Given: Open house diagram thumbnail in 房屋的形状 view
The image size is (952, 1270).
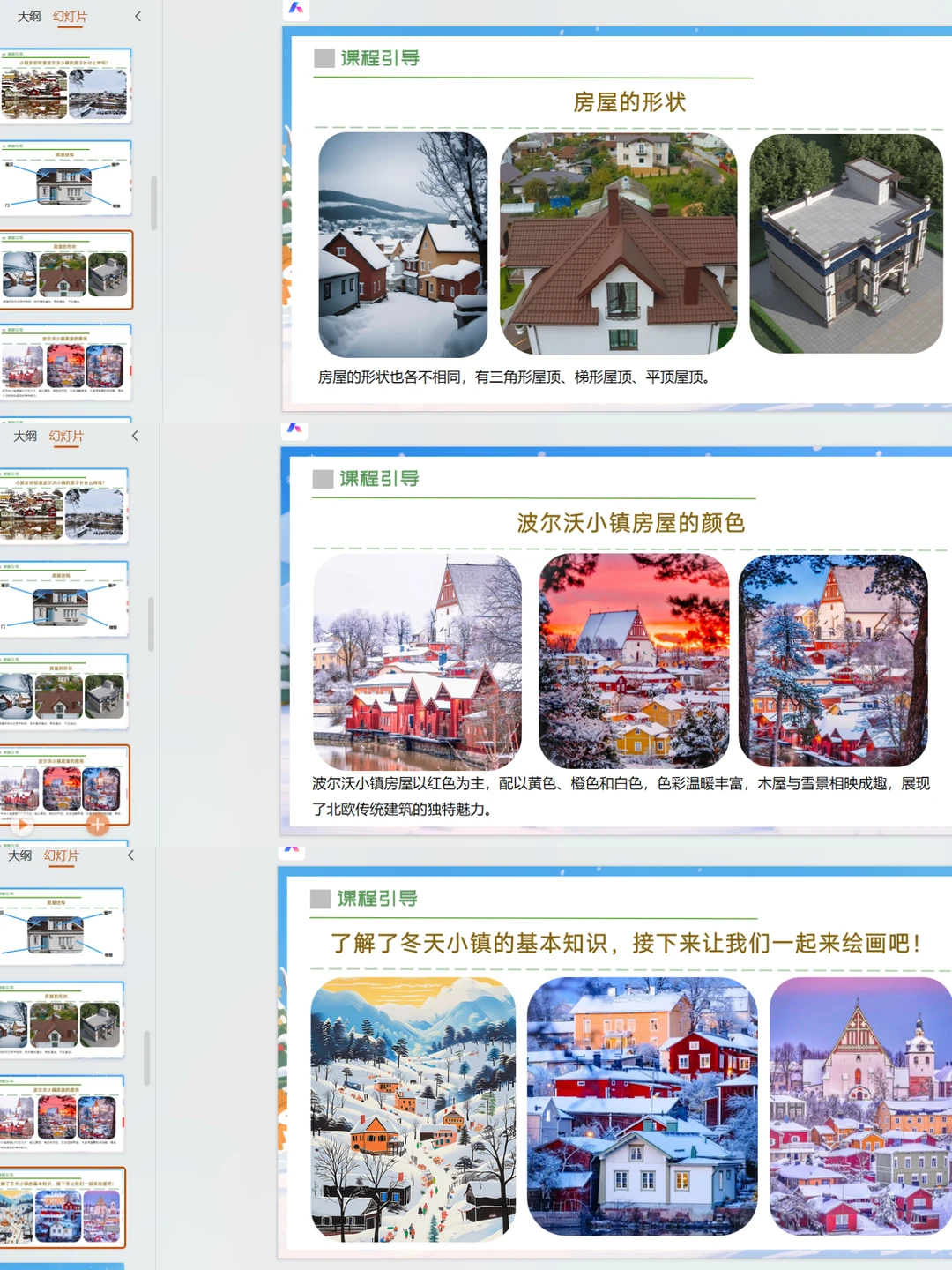Looking at the screenshot, I should (x=65, y=178).
